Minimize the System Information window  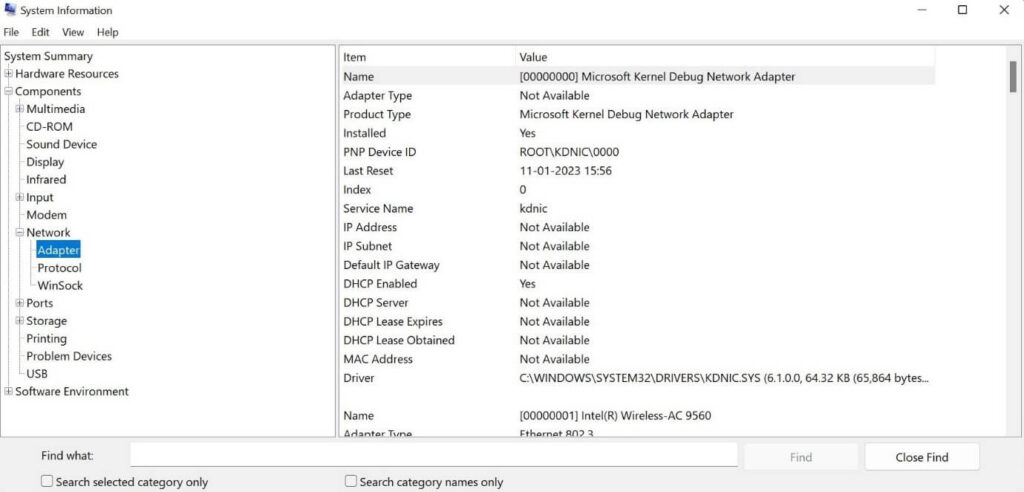pos(922,10)
